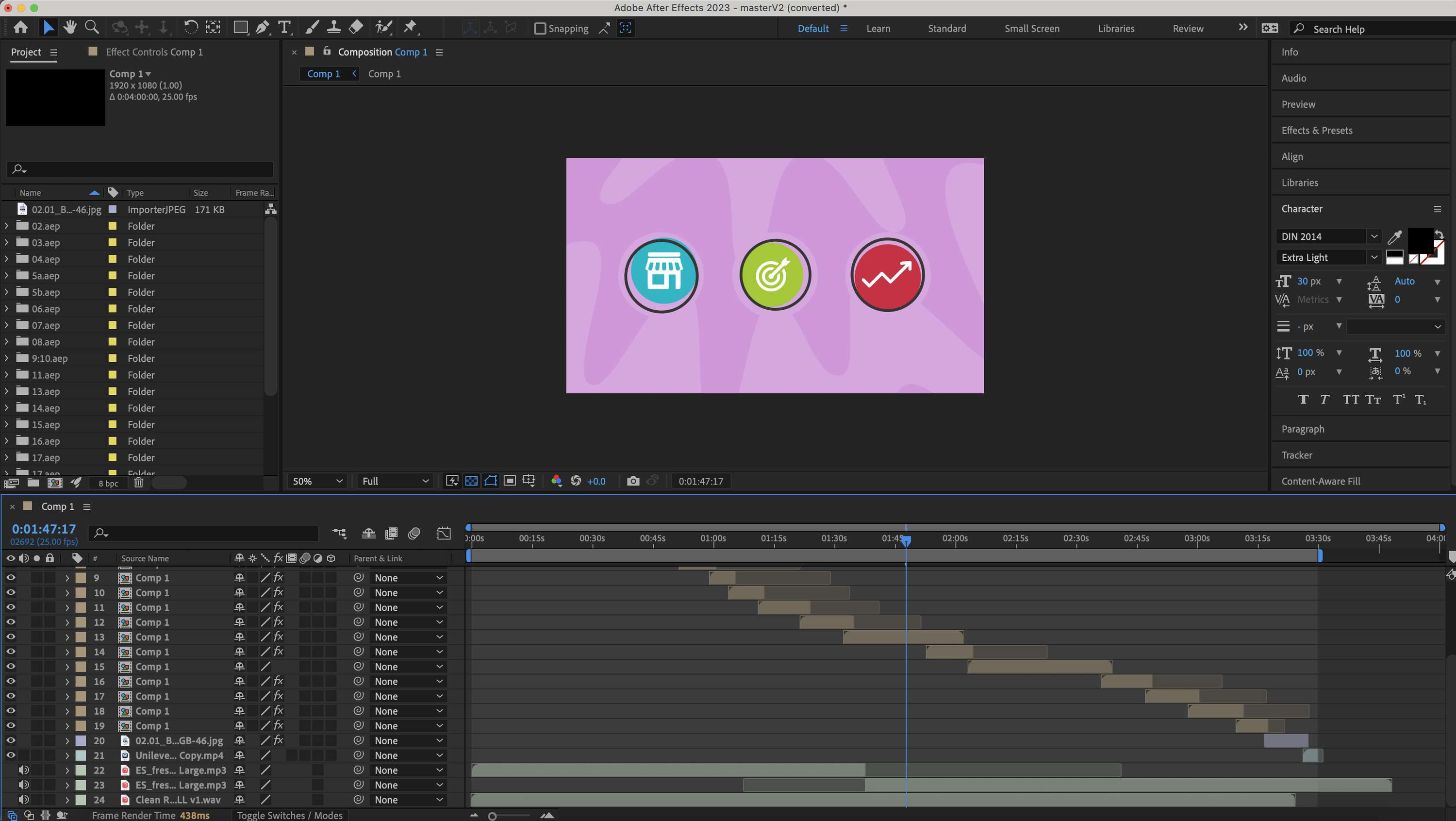Hide layer 20 jpg visibility eye
This screenshot has width=1456, height=821.
[11, 740]
